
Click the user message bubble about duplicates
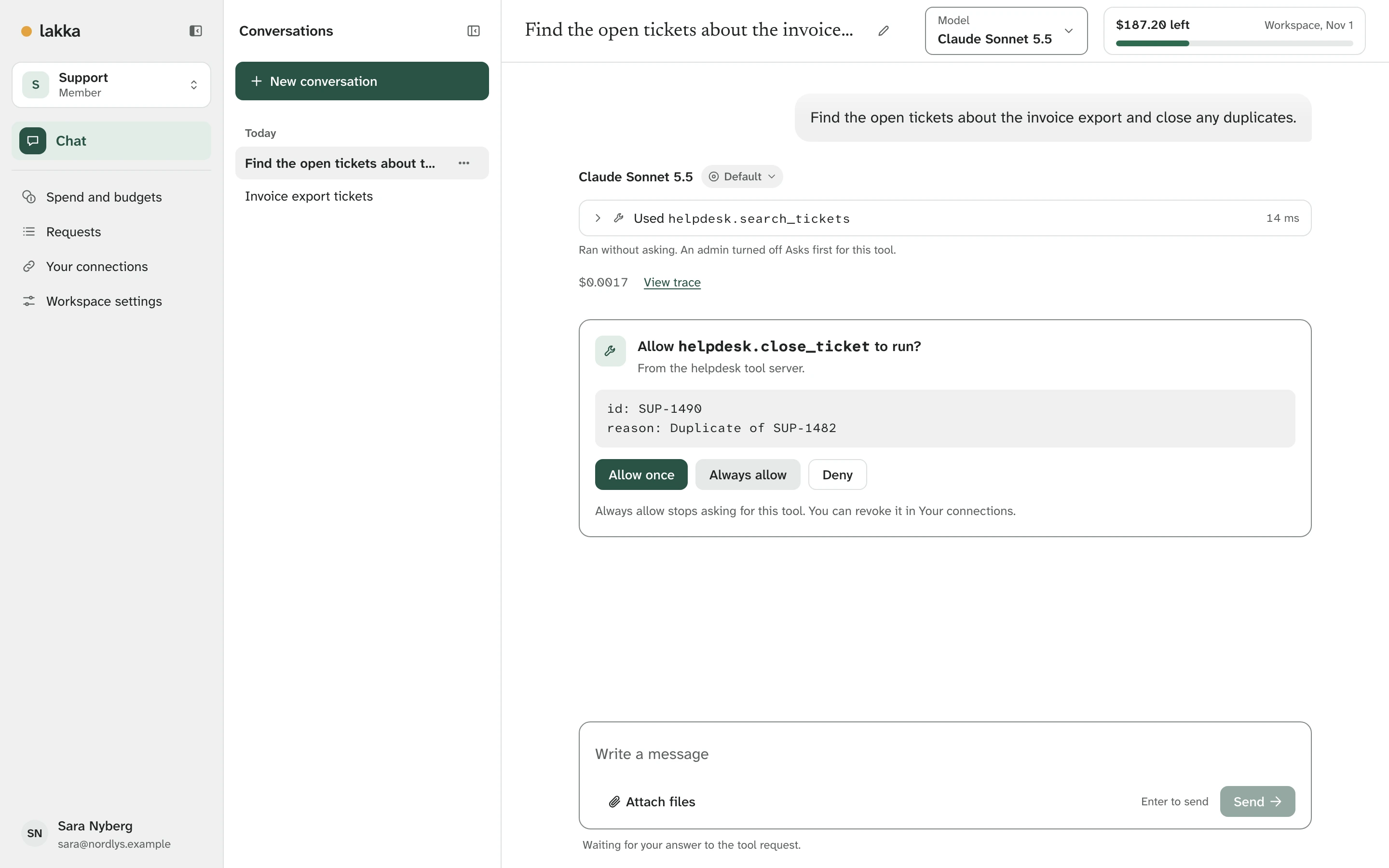pyautogui.click(x=1053, y=118)
